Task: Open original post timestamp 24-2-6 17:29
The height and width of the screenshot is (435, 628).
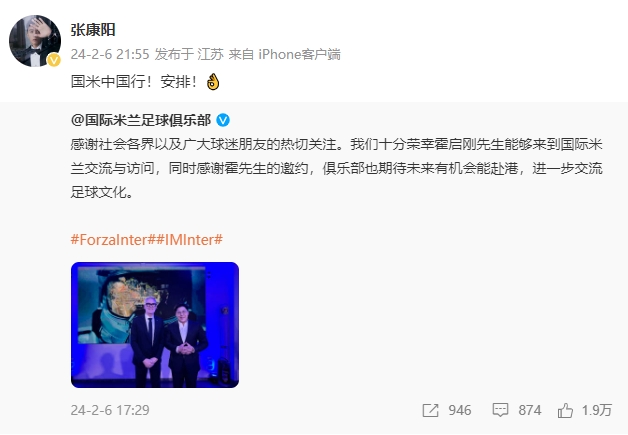Action: pos(110,410)
